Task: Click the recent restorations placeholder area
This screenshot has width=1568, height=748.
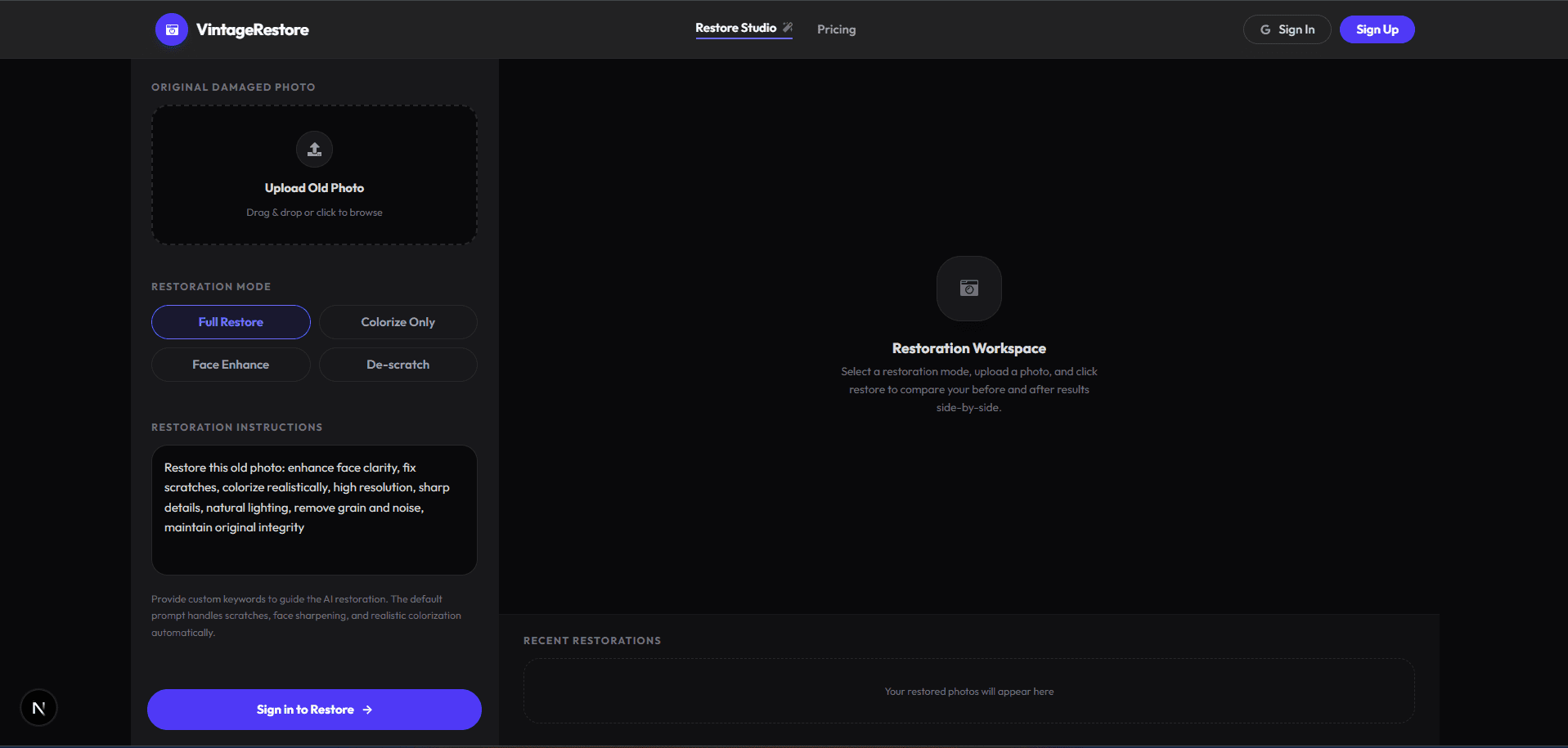Action: (x=969, y=691)
